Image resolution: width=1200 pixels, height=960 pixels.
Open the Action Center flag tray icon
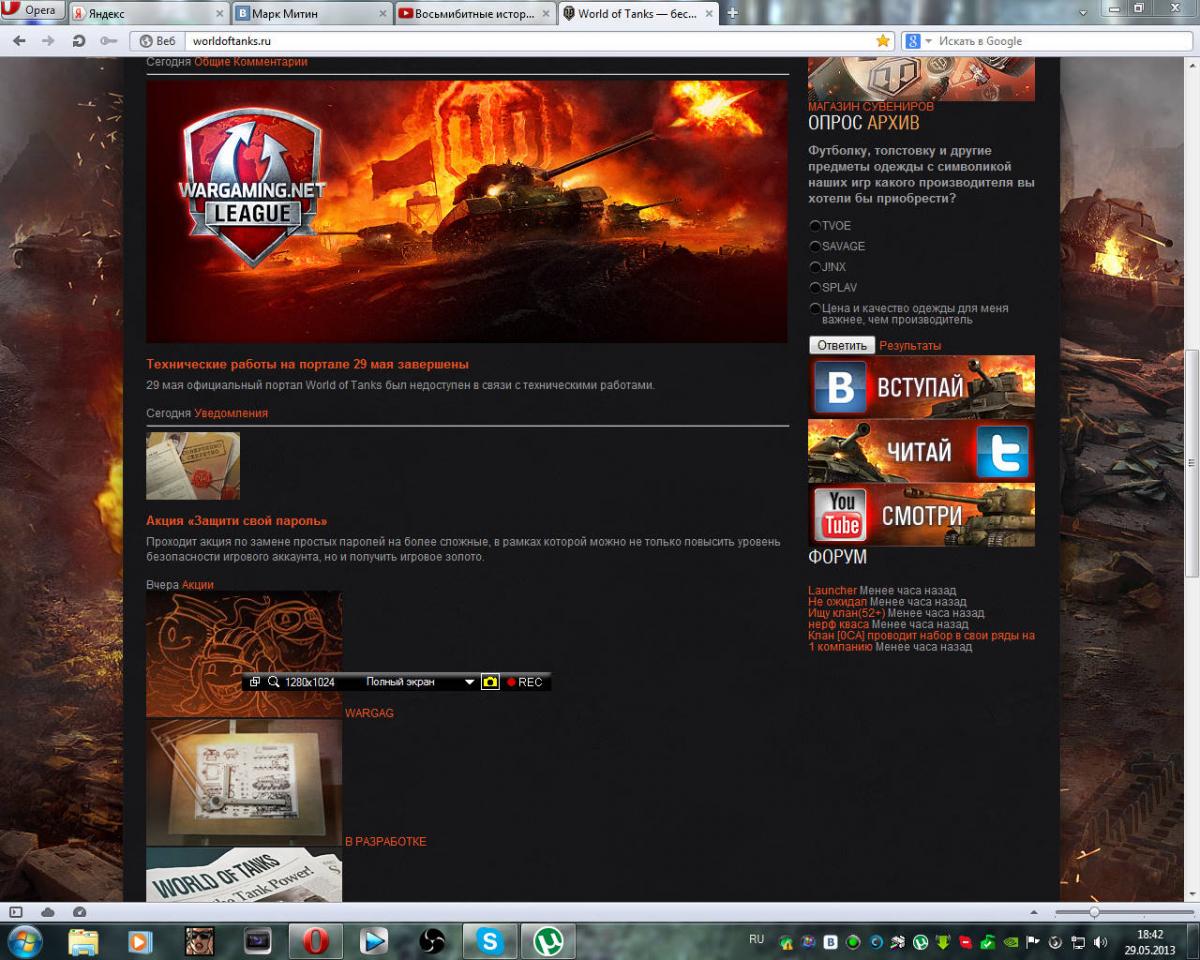pos(1033,942)
